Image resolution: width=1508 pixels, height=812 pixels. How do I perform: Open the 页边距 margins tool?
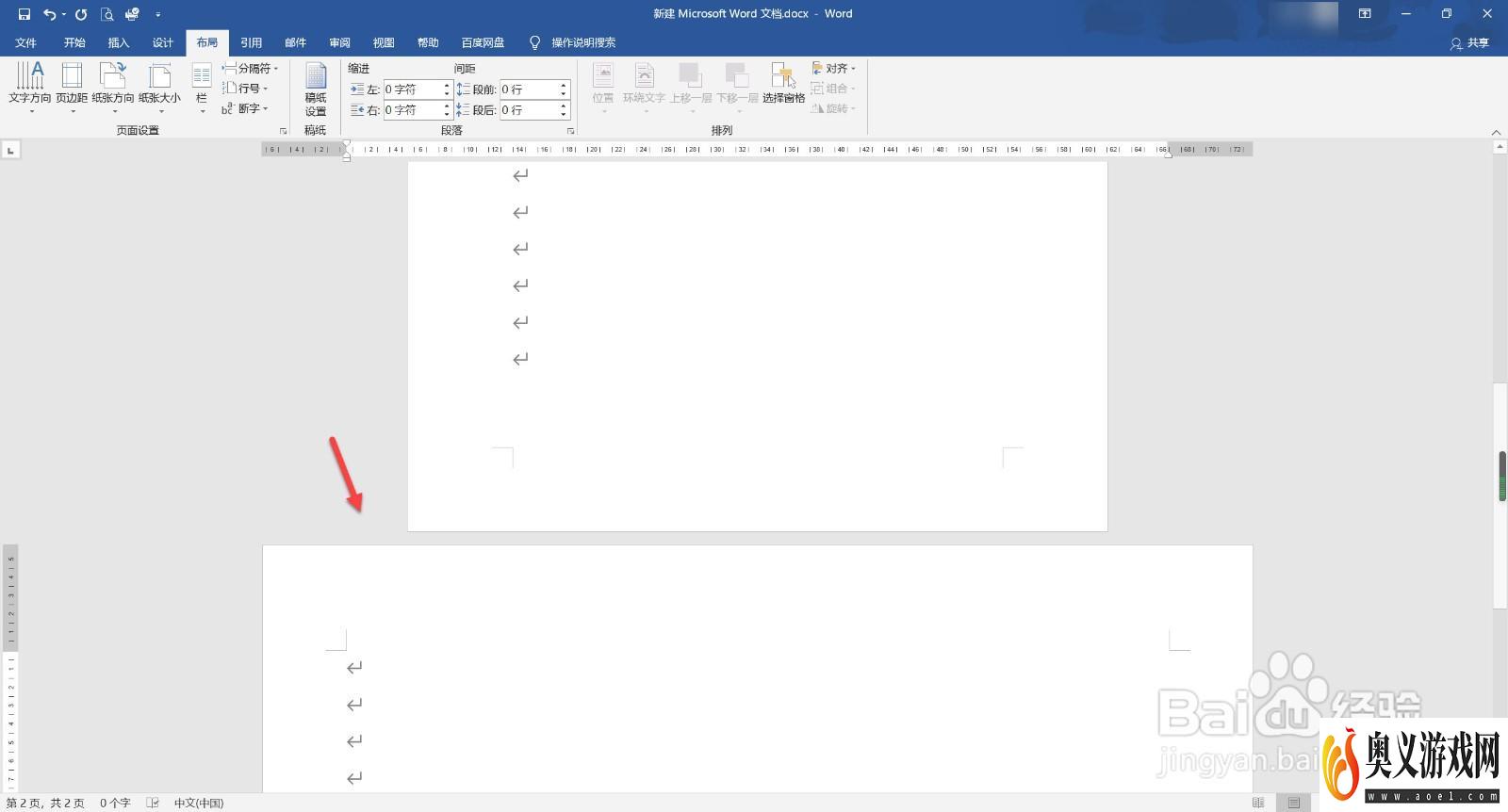point(72,88)
